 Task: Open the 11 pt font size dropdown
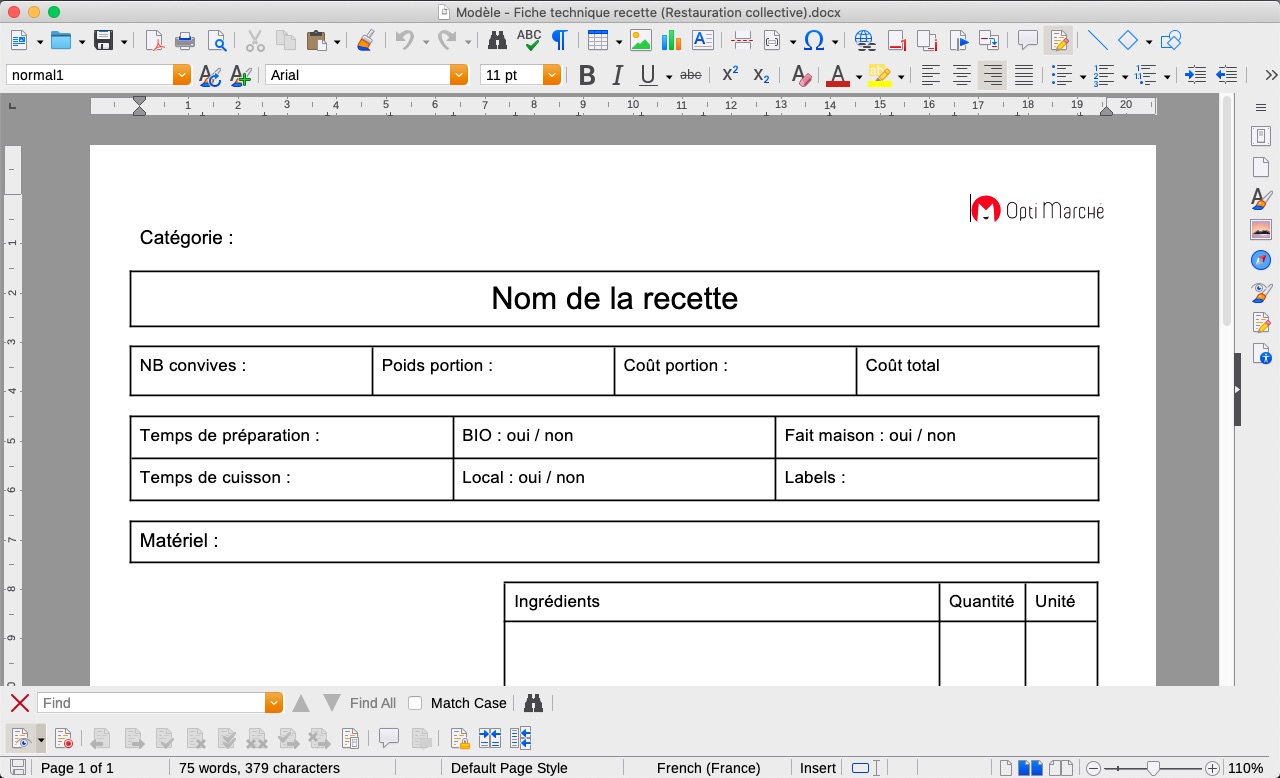(x=551, y=73)
